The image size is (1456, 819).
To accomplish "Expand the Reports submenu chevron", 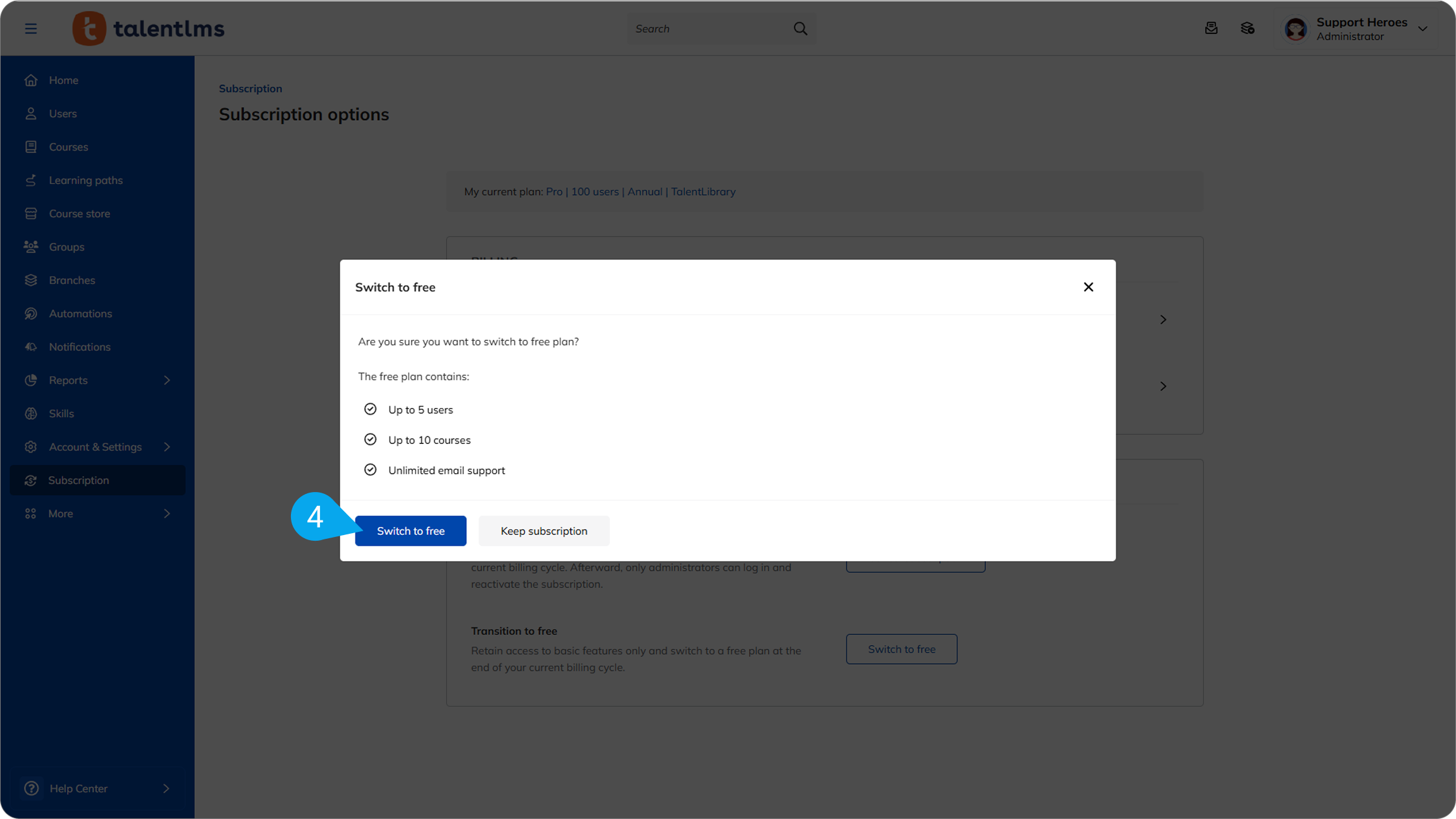I will (167, 380).
